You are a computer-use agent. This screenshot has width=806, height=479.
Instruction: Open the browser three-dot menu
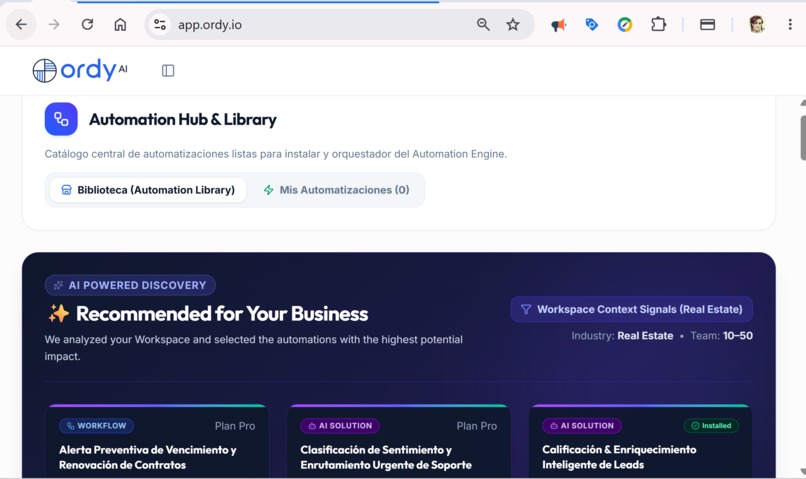[x=790, y=24]
